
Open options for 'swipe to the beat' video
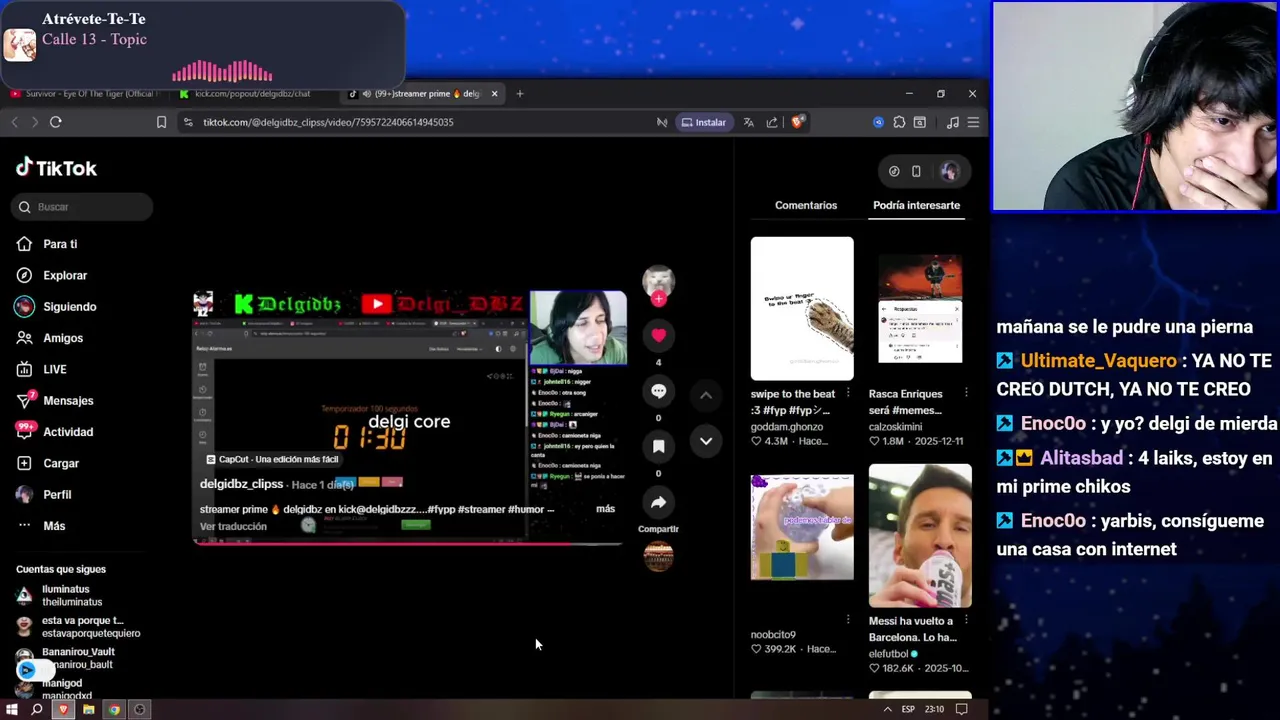coord(848,393)
